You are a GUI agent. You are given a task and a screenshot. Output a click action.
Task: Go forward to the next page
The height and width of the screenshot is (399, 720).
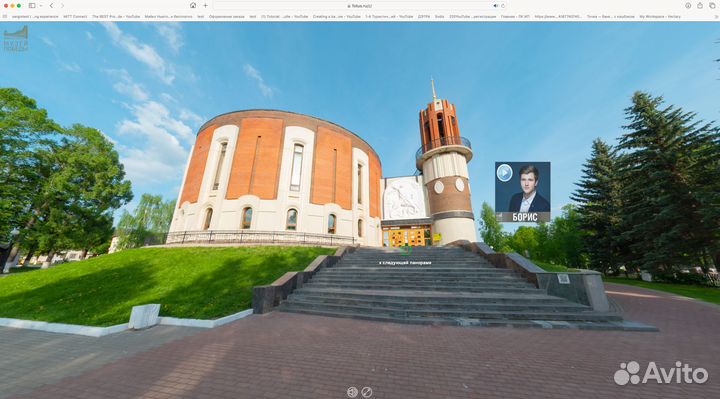pos(62,6)
